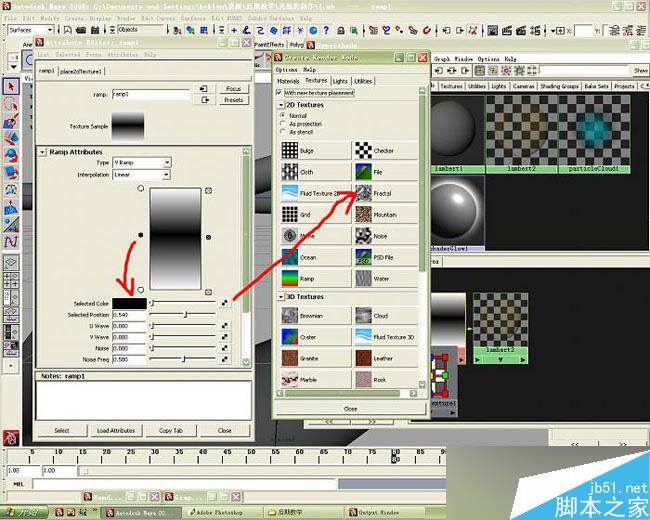Create a Fluid Texture 2D node
This screenshot has height=520, width=650.
(x=315, y=194)
